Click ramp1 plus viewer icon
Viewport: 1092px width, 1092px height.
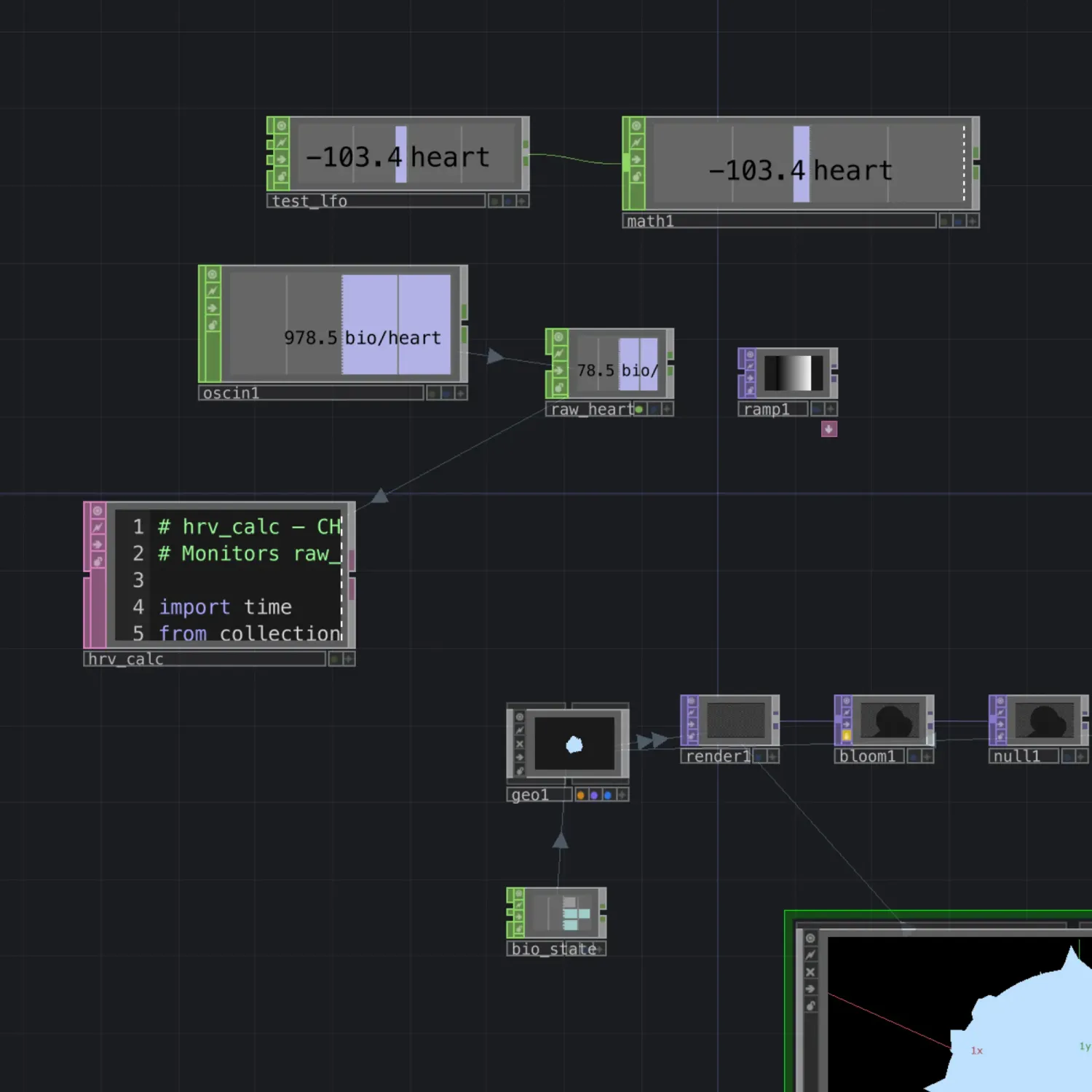click(x=830, y=409)
